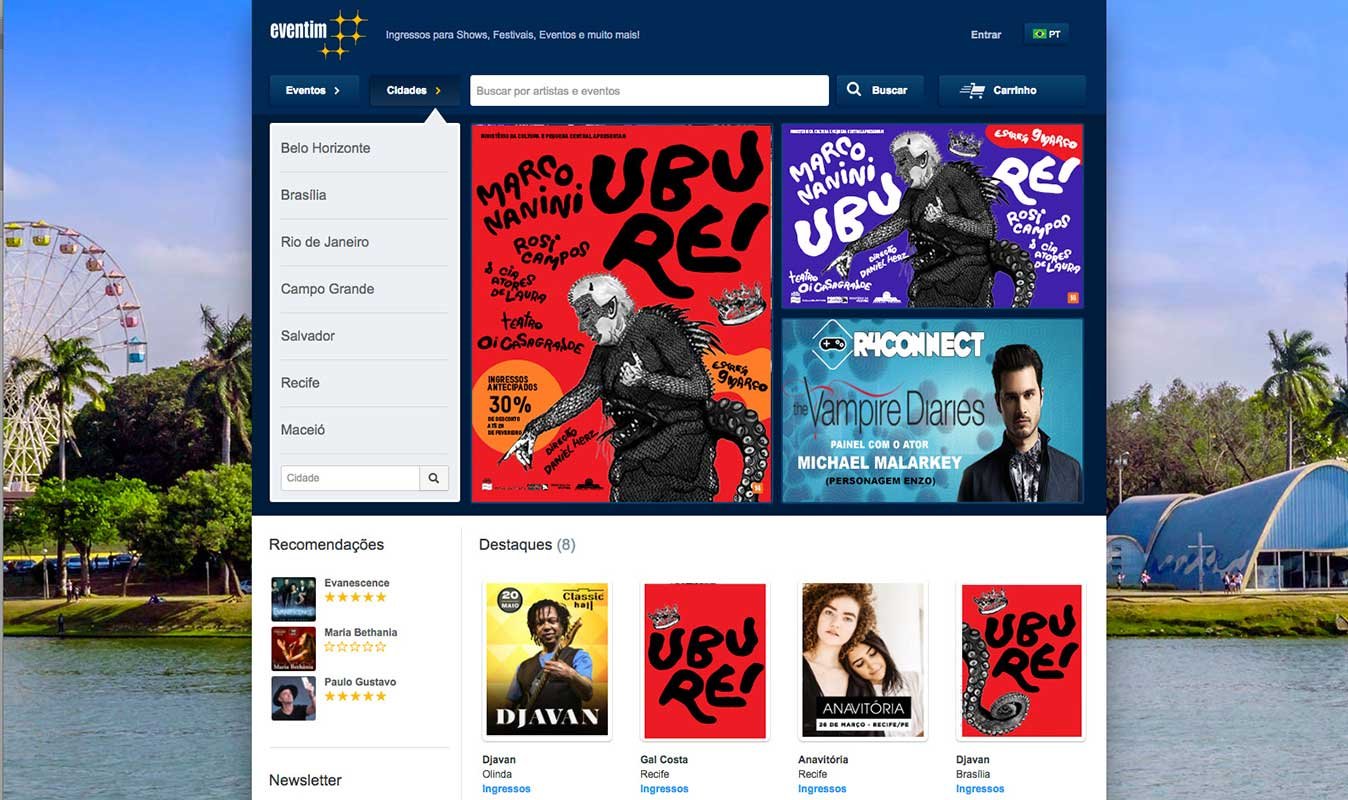Image resolution: width=1348 pixels, height=800 pixels.
Task: Open the R4Connect Vampire Diaries banner
Action: pos(932,410)
